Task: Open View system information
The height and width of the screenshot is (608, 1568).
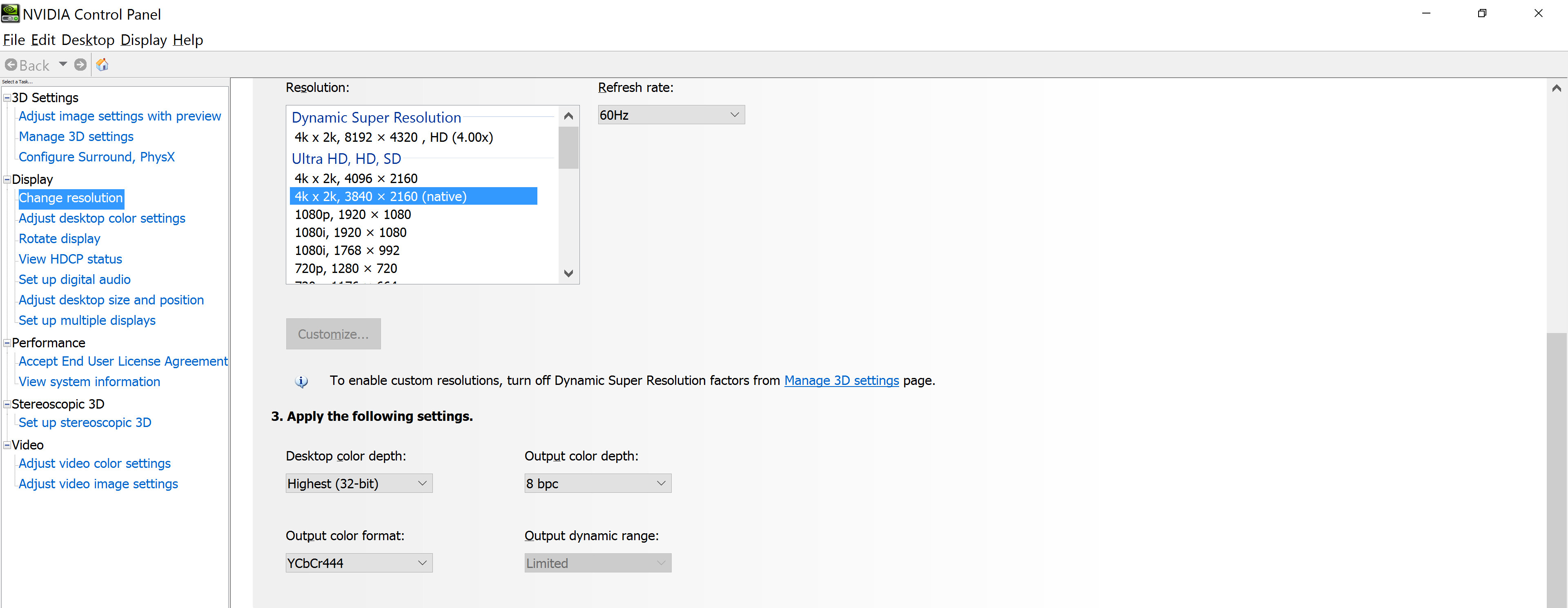Action: click(89, 381)
